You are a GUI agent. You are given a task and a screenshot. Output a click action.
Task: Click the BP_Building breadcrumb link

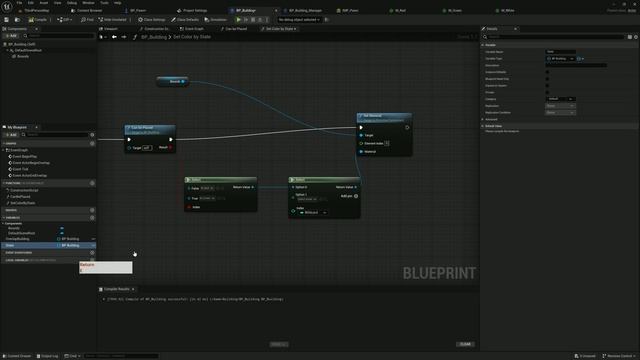tap(154, 37)
